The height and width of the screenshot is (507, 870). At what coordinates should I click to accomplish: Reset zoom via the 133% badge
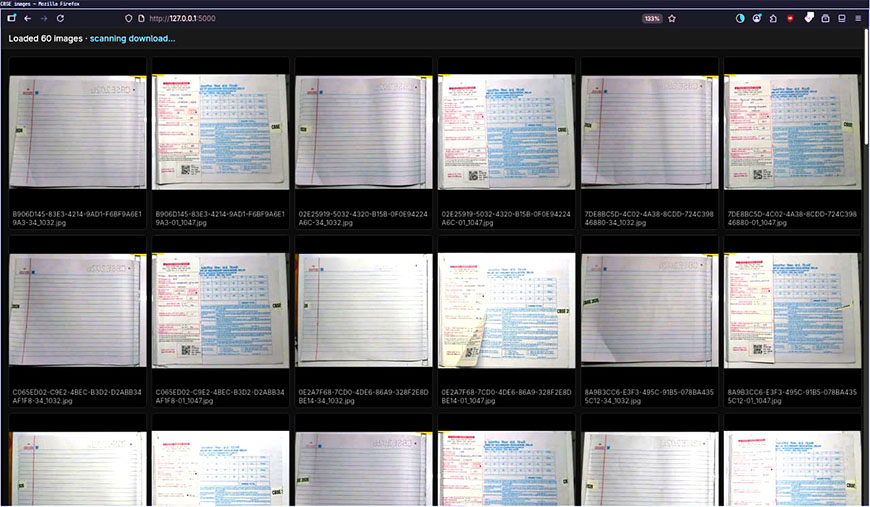click(651, 18)
